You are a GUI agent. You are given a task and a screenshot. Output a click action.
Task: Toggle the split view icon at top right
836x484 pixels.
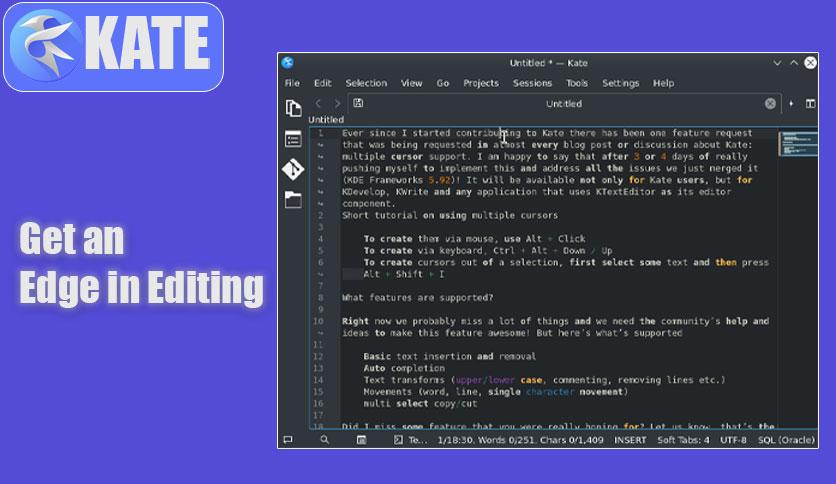coord(810,103)
